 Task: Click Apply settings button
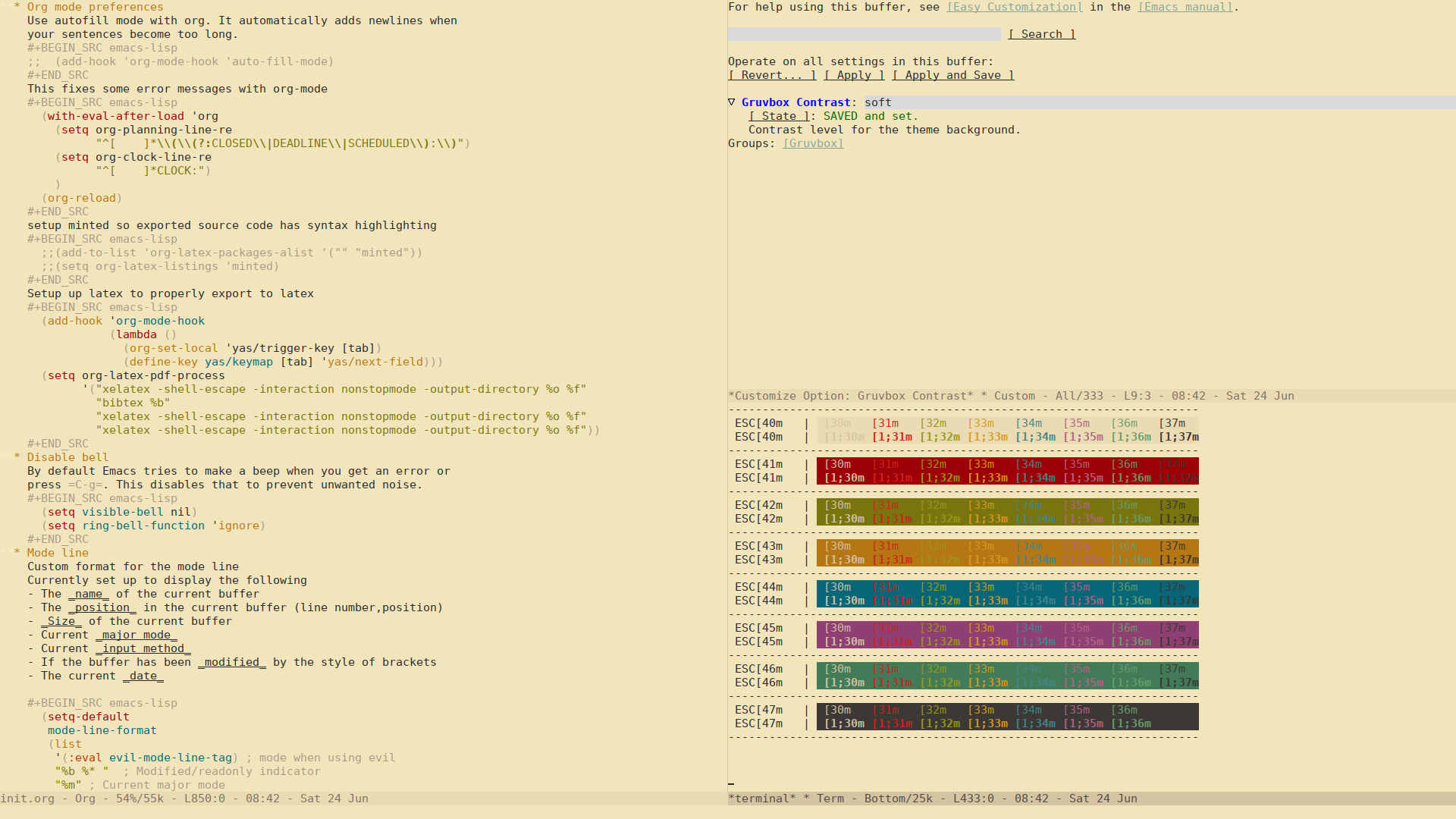click(x=854, y=75)
